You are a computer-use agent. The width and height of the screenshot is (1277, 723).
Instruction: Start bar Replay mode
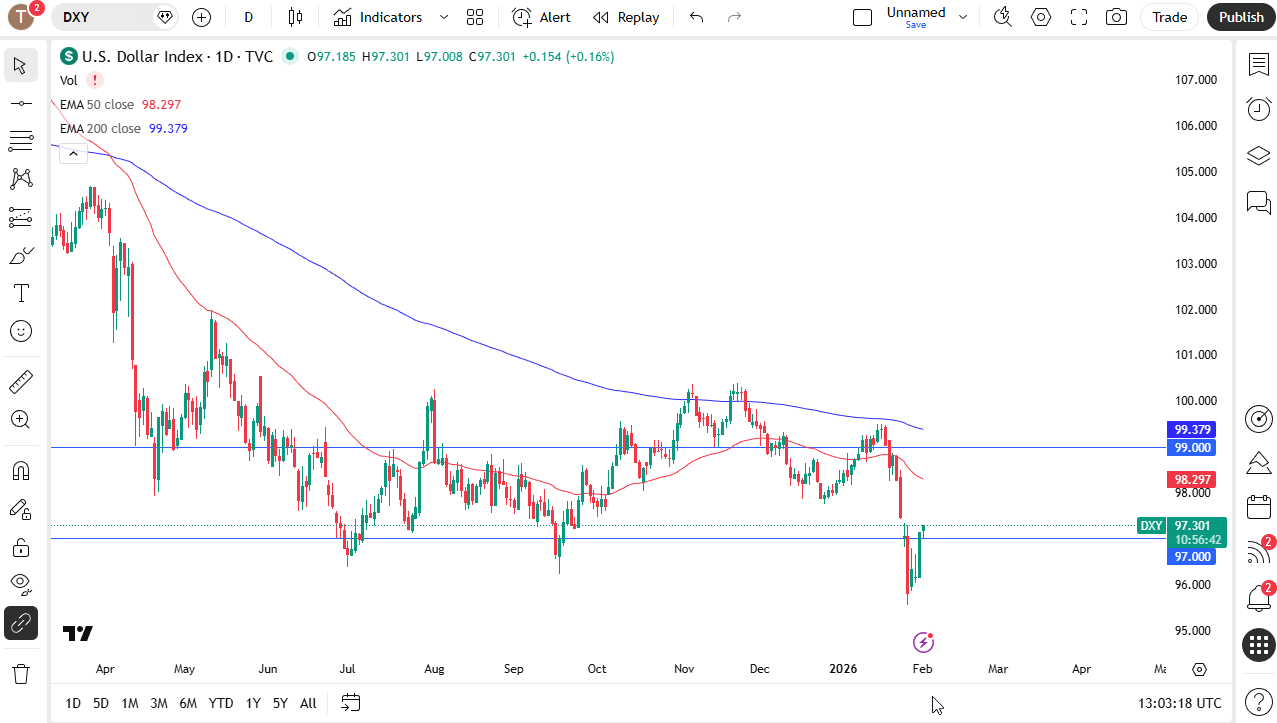click(626, 17)
